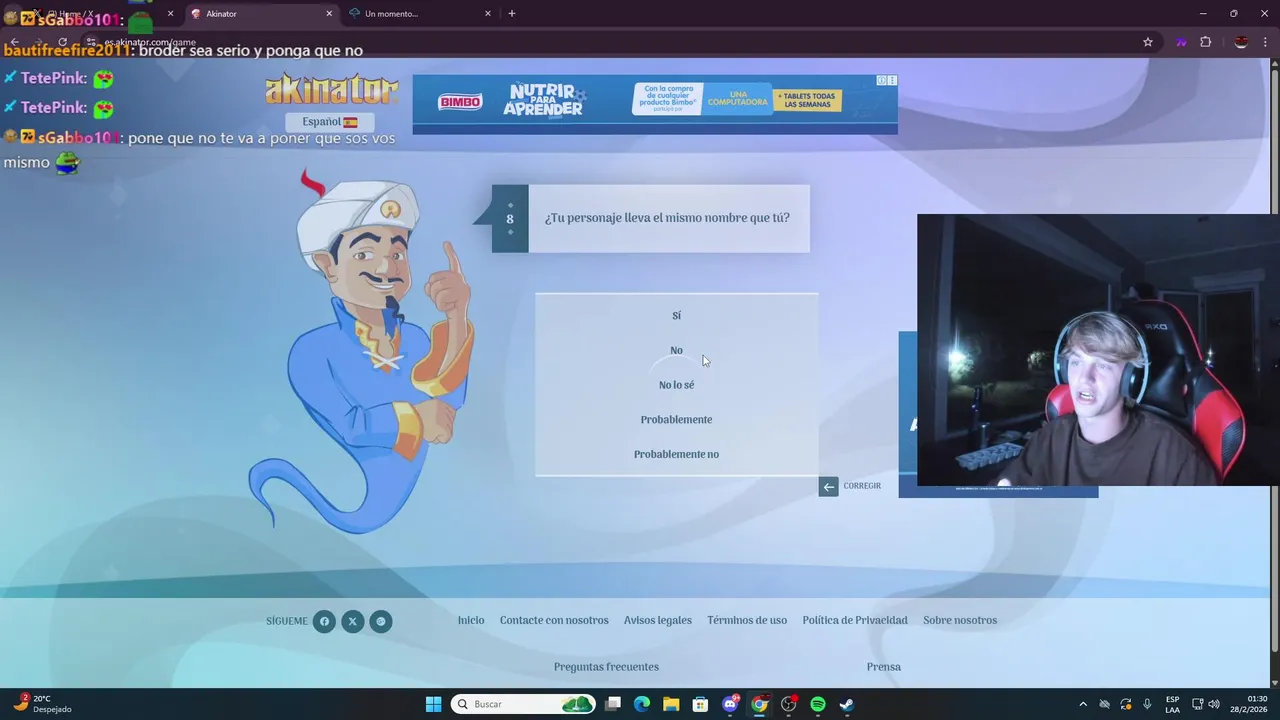Open the 'Sobre nosotros' link
Viewport: 1280px width, 720px height.
[x=960, y=620]
